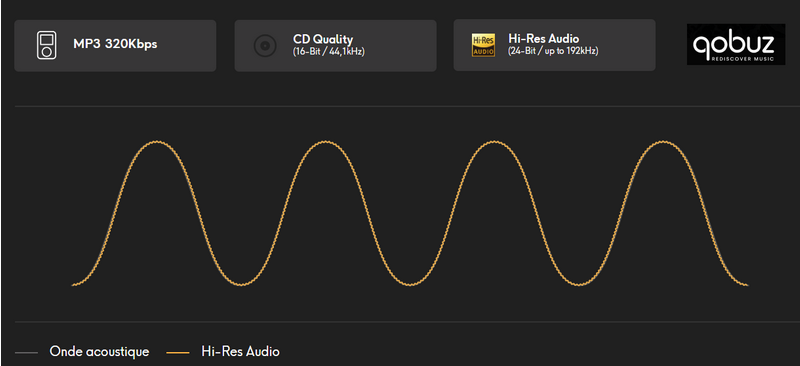
Task: Click the MP3 player icon
Action: 47,45
